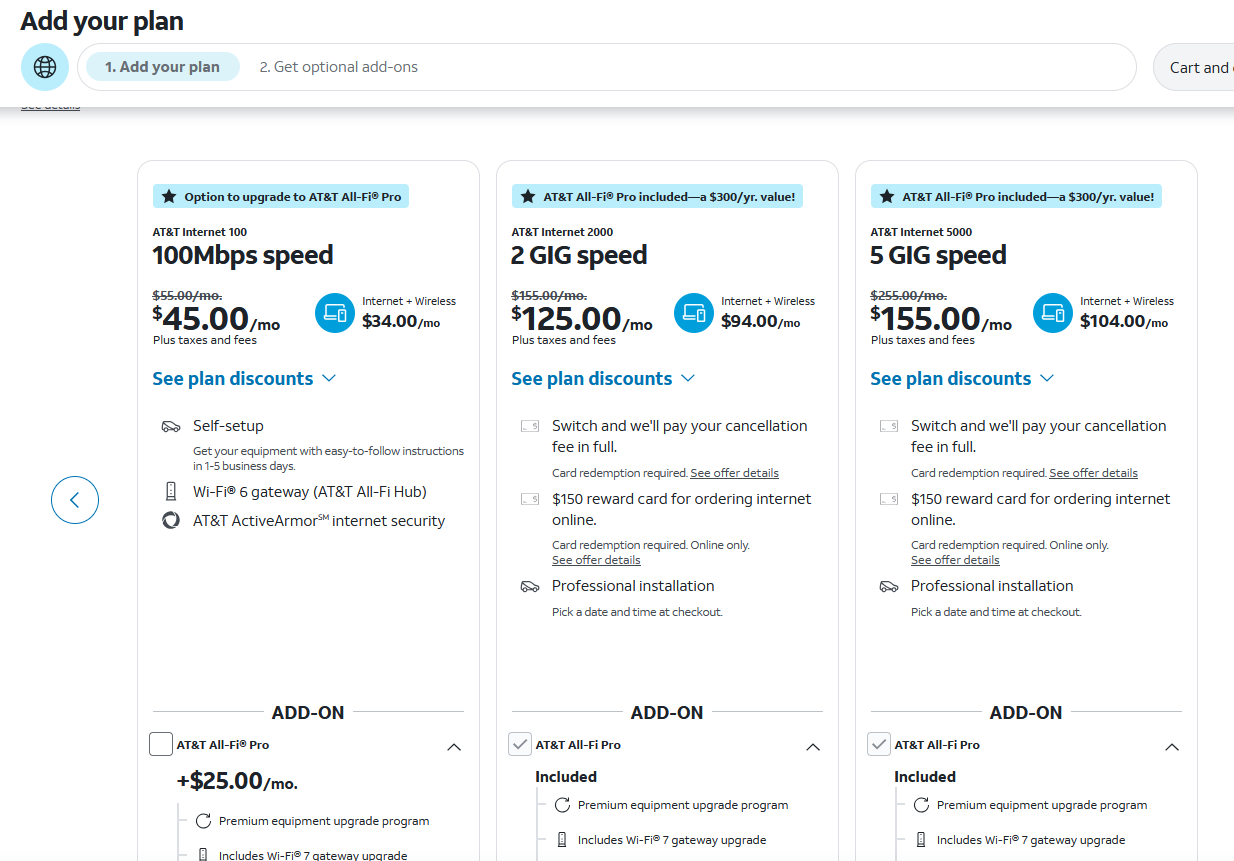Screen dimensions: 1234x861
Task: Toggle the AT&T All-Fi Pro checkbox on Internet 2000
Action: tap(519, 744)
